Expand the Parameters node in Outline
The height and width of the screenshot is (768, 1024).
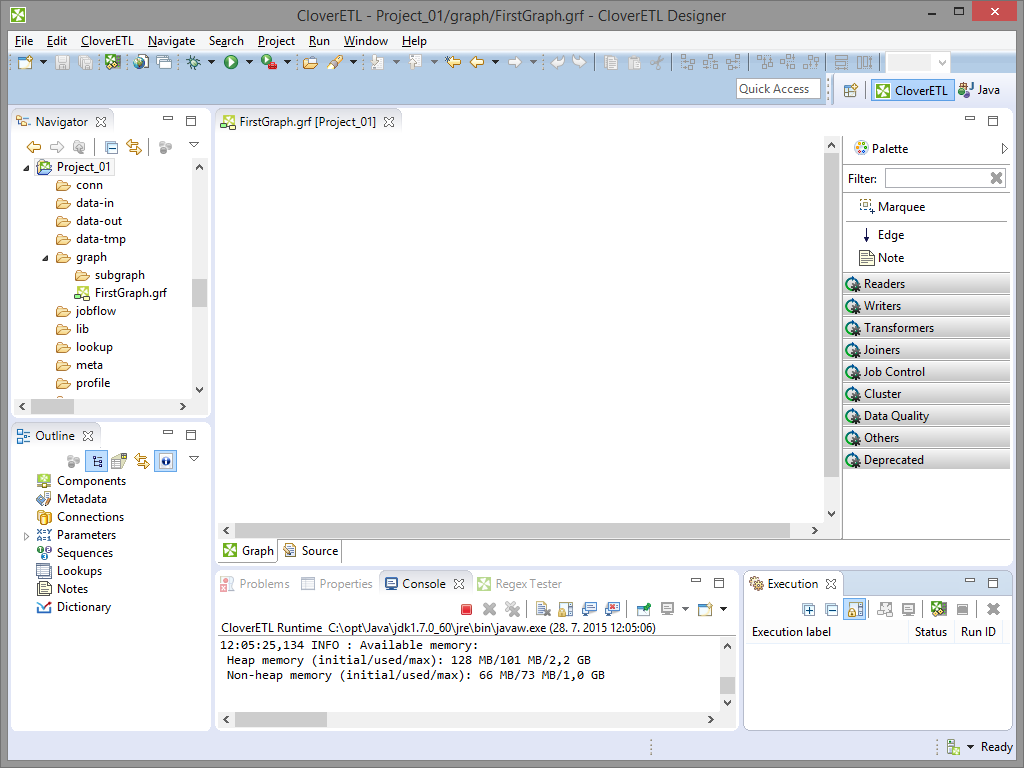coord(27,536)
